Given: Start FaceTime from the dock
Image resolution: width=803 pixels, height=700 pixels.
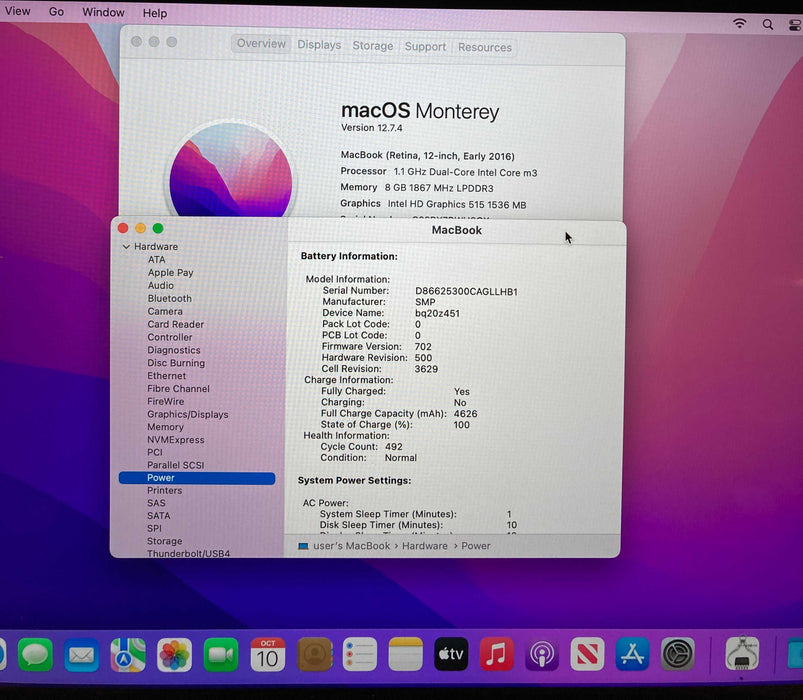Looking at the screenshot, I should [221, 655].
